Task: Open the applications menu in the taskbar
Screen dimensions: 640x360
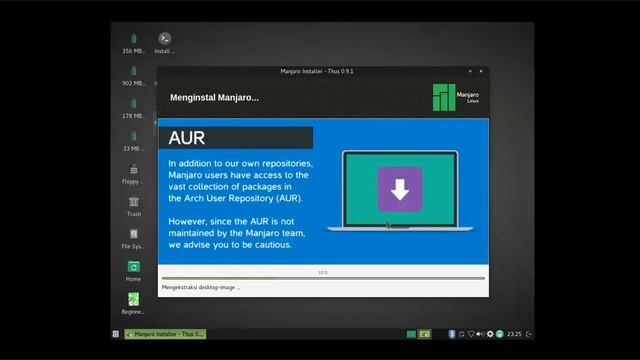Action: [116, 334]
